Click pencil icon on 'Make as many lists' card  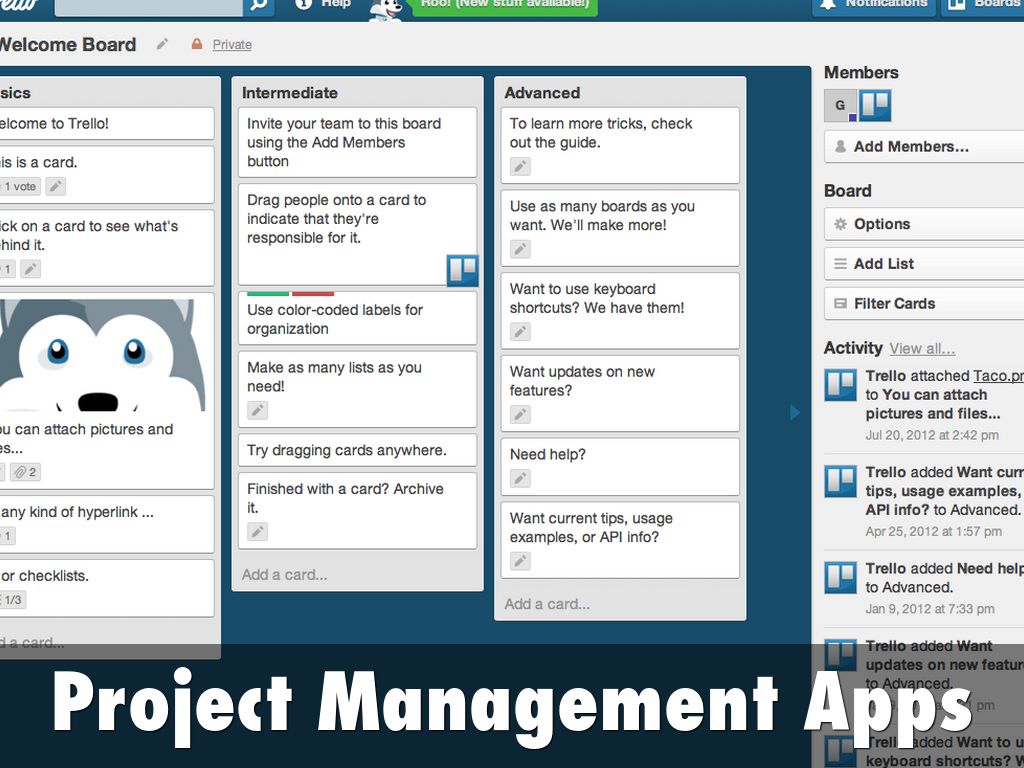[x=258, y=410]
